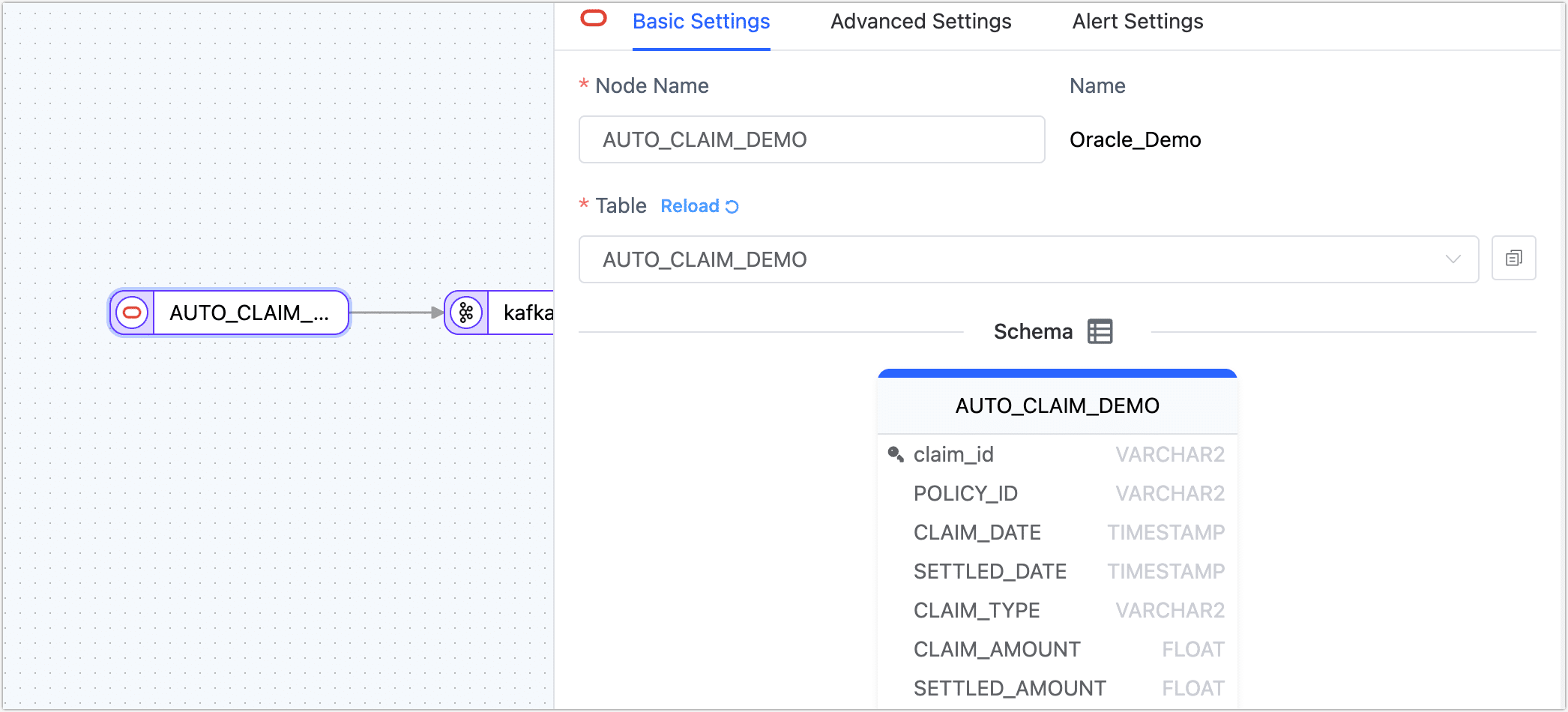Click the Oracle icon beside the Basic Settings tab
1568x712 pixels.
(x=593, y=16)
